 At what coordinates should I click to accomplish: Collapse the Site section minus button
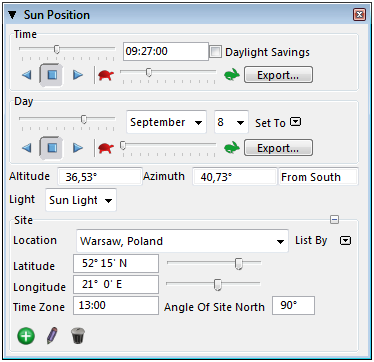click(335, 220)
